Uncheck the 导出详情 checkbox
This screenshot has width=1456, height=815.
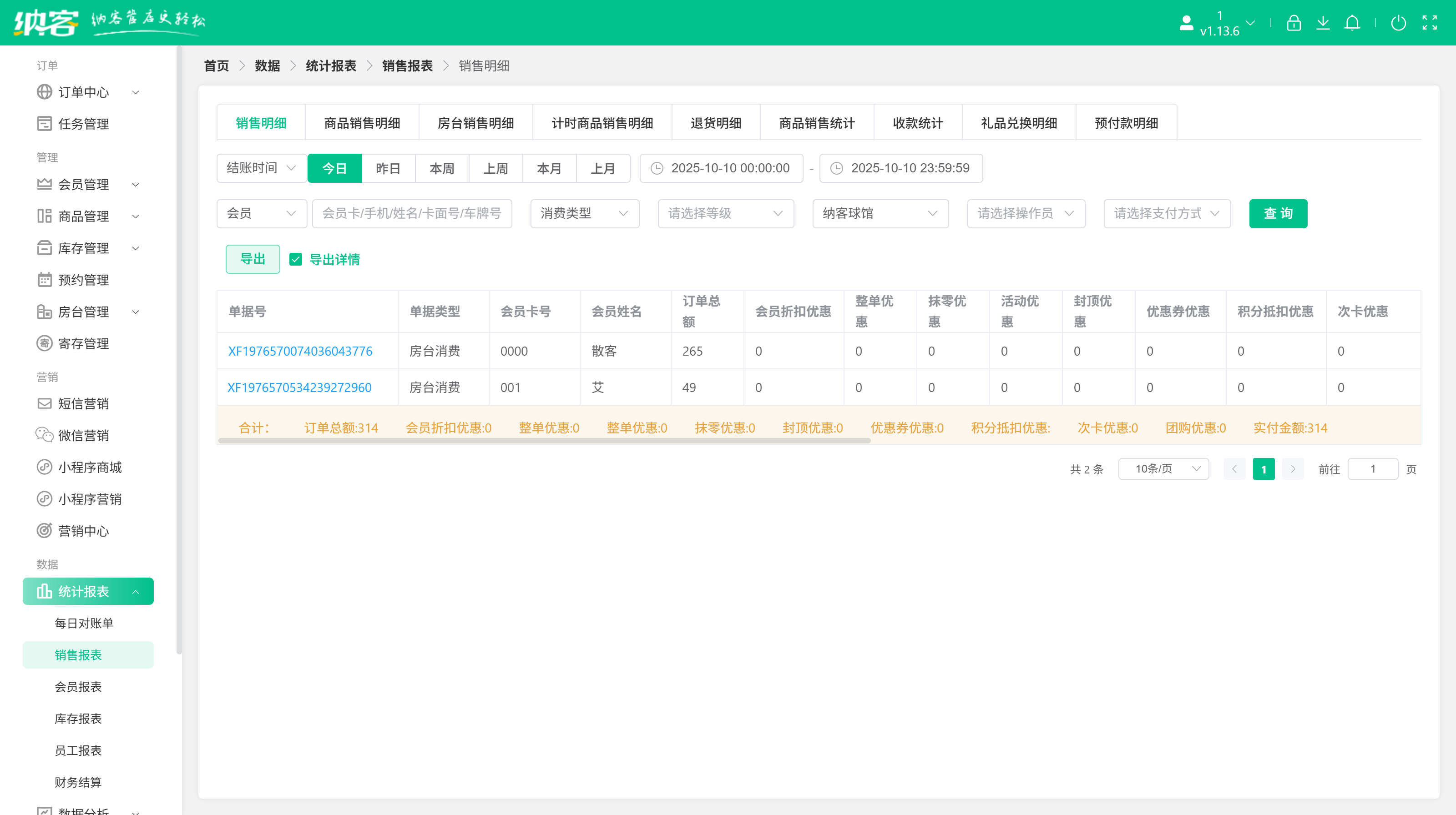pos(296,259)
